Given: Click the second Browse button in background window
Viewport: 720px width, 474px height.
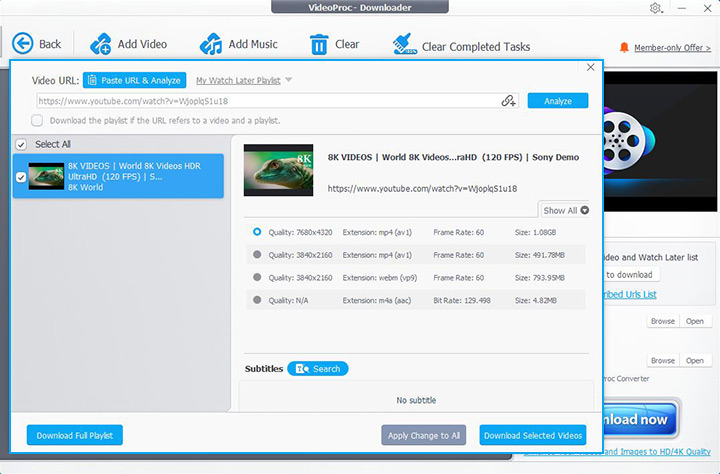Looking at the screenshot, I should pyautogui.click(x=663, y=361).
